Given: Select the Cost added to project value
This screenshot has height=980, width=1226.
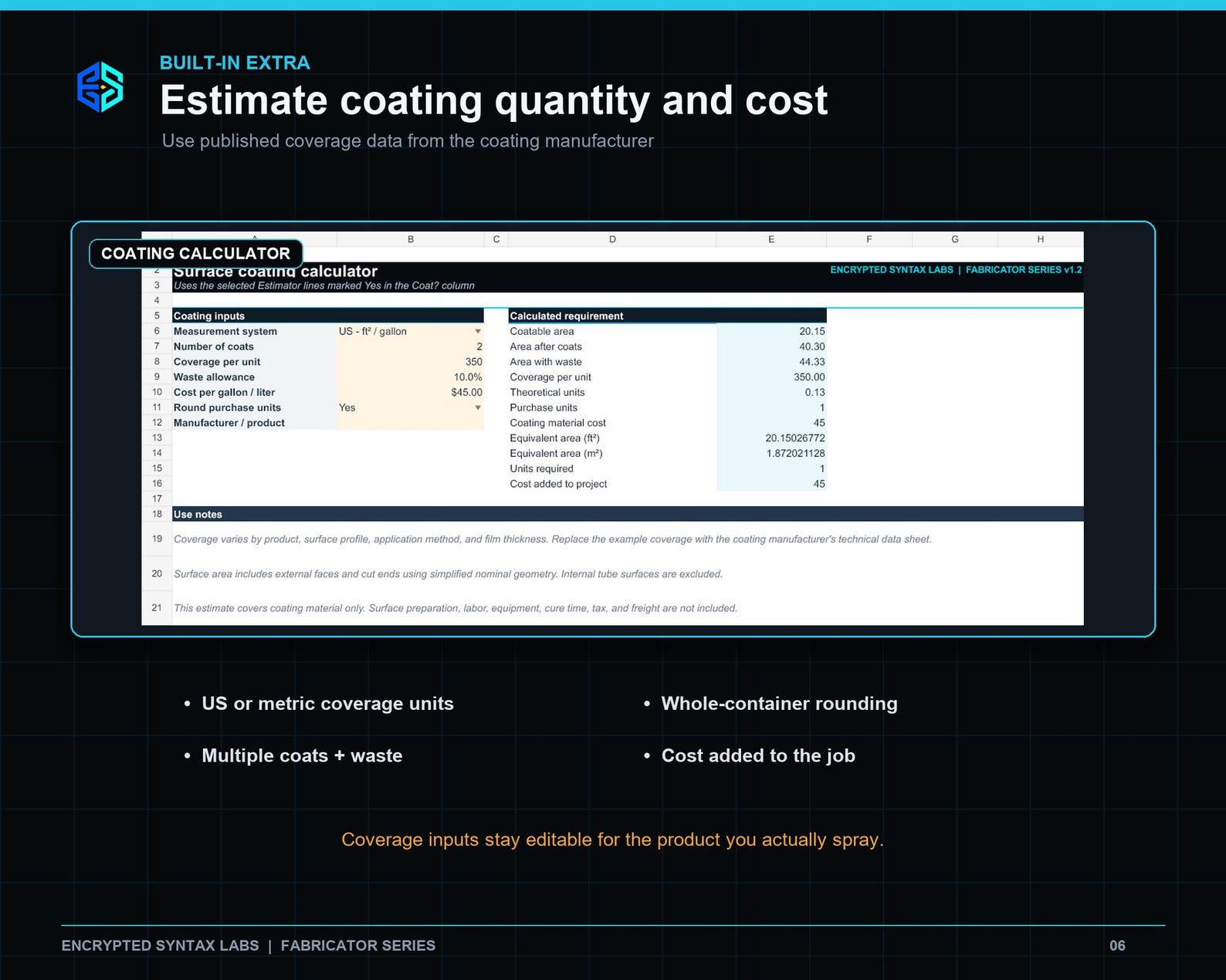Looking at the screenshot, I should (x=771, y=485).
